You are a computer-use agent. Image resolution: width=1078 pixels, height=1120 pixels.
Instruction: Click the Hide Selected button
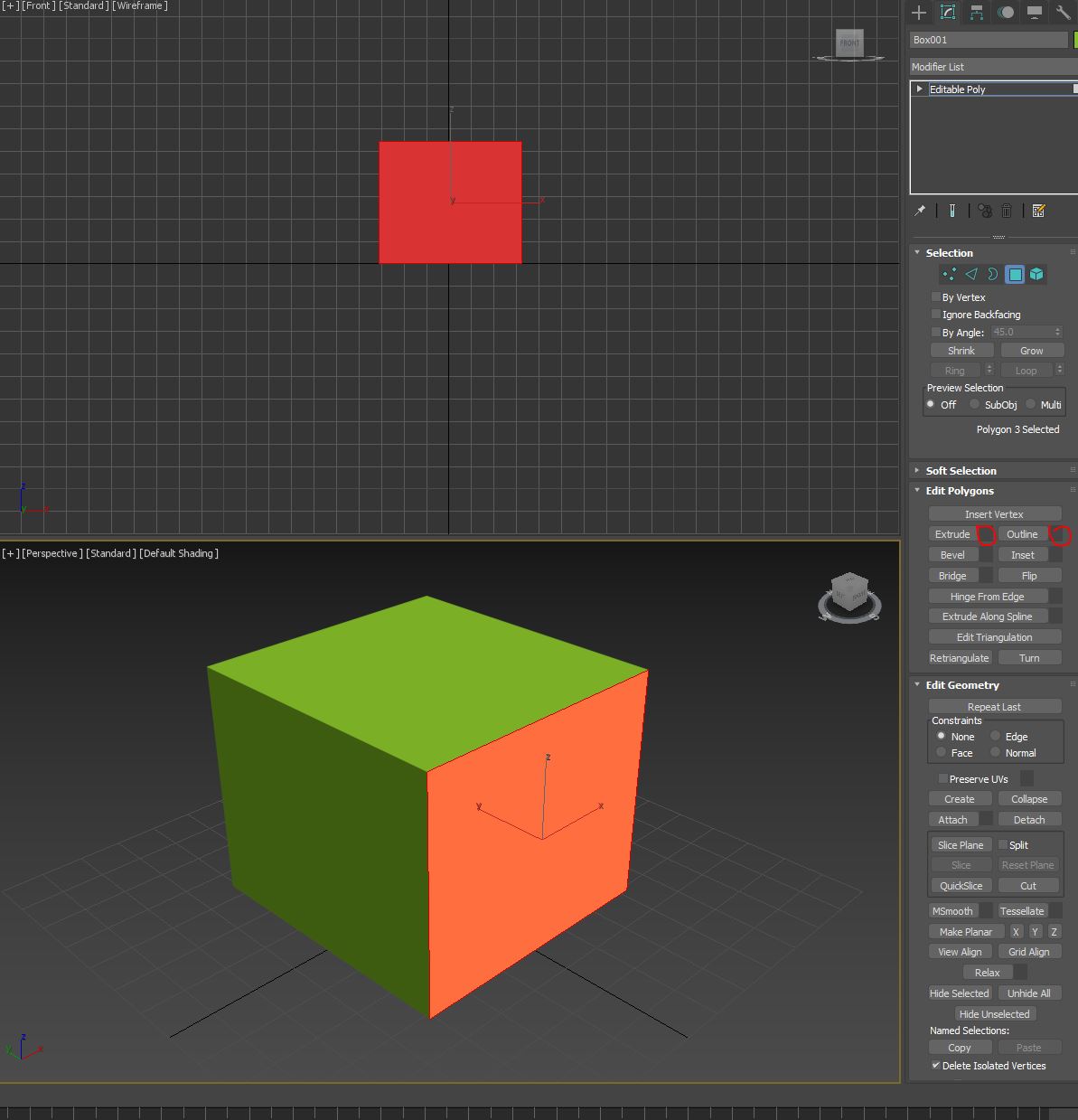coord(959,993)
